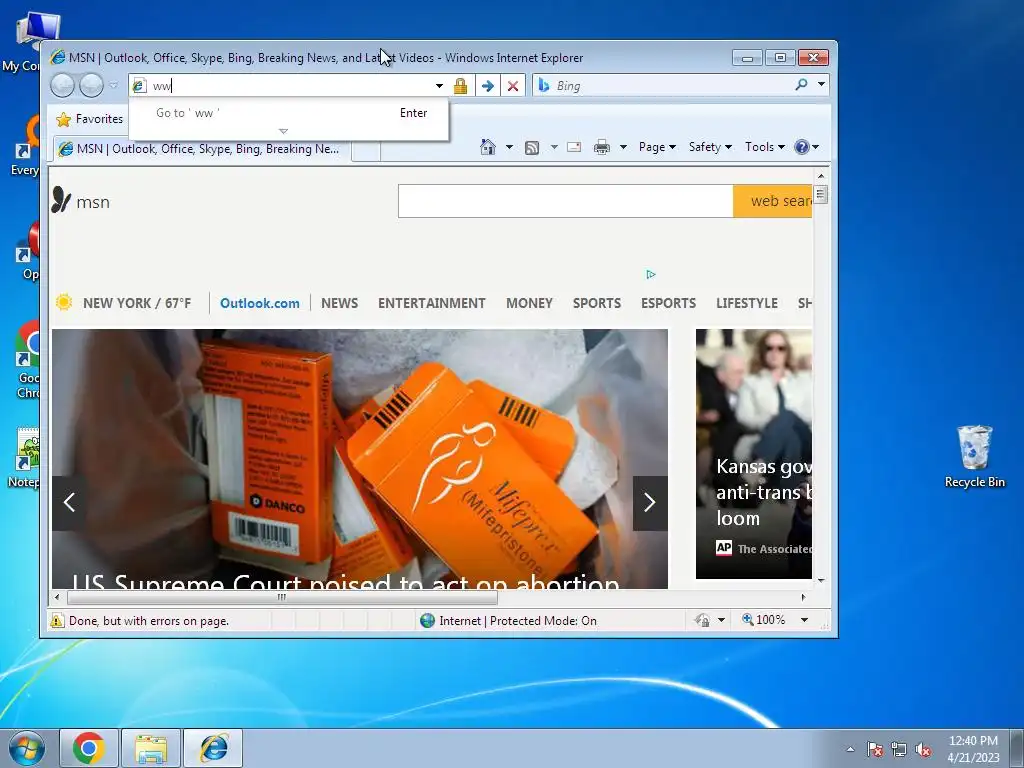Open Windows Explorer from the taskbar
Image resolution: width=1024 pixels, height=768 pixels.
click(151, 748)
